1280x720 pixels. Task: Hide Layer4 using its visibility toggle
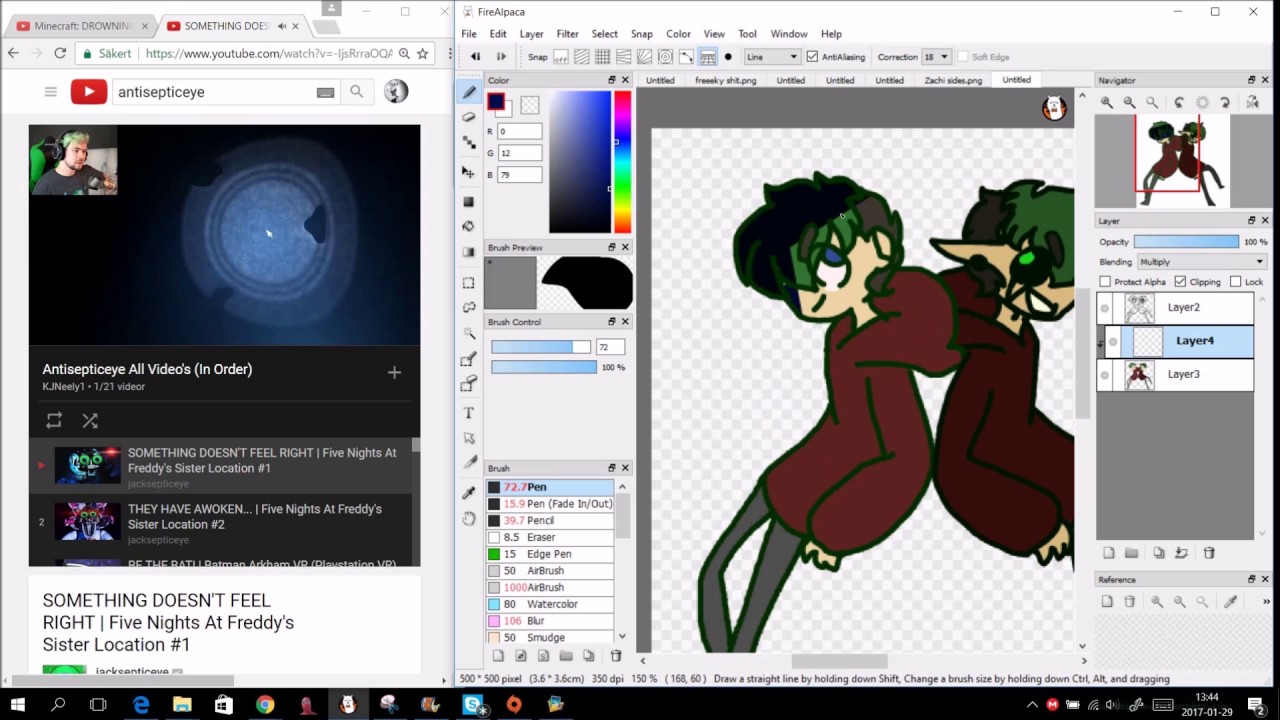point(1113,342)
